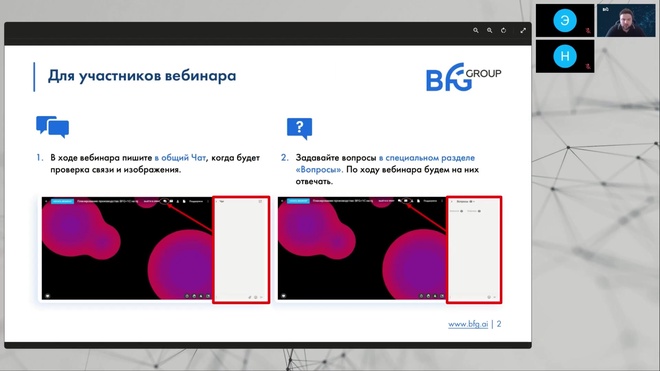Click the heading "Для участников вебинара"
Image resolution: width=660 pixels, height=371 pixels.
coord(142,76)
